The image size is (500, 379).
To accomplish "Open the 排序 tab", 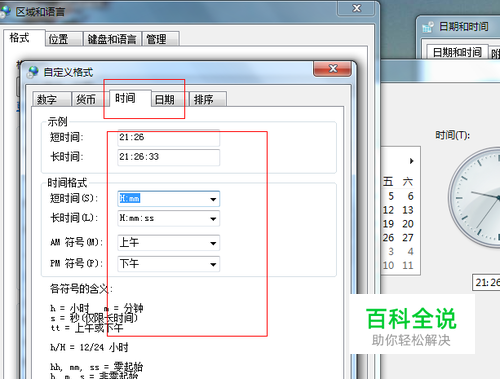I will pos(208,99).
